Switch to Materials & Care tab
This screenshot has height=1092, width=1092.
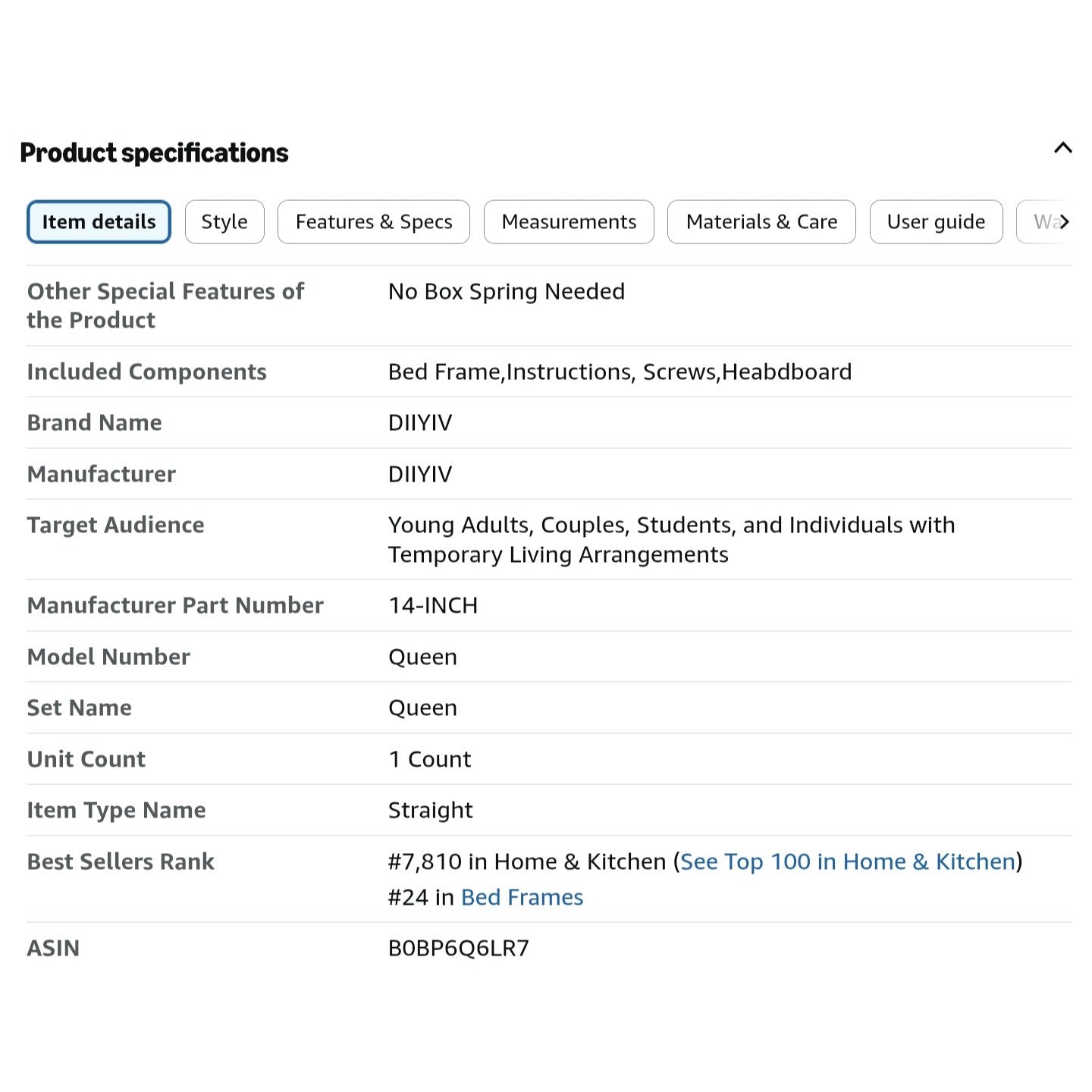point(761,221)
